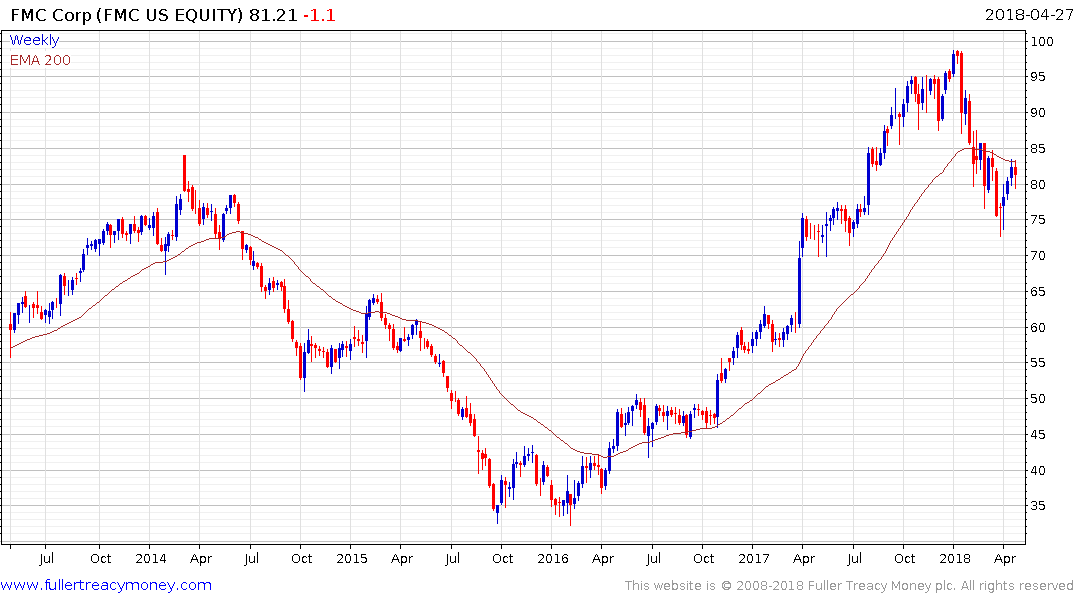Open the www.fullertreacymoney.com link
Viewport: 1075px width, 600px height.
pos(106,585)
